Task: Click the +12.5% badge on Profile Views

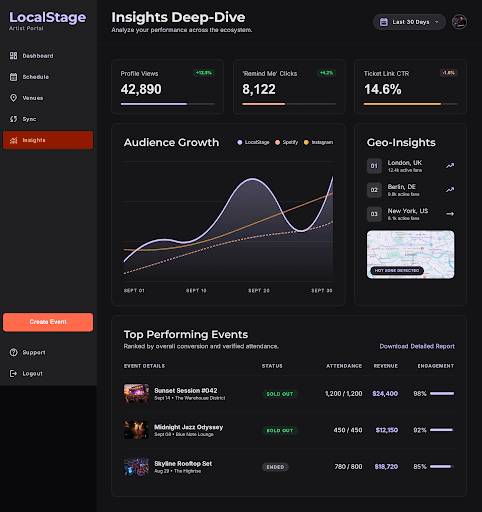Action: [204, 73]
